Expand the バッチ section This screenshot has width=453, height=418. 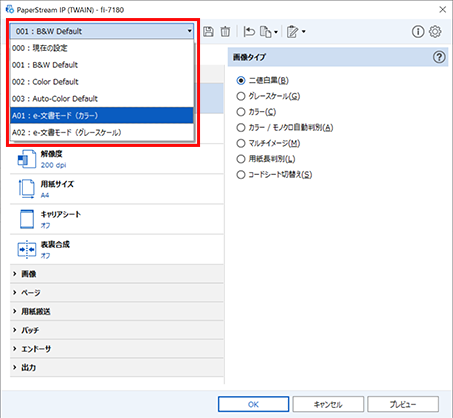pos(117,330)
